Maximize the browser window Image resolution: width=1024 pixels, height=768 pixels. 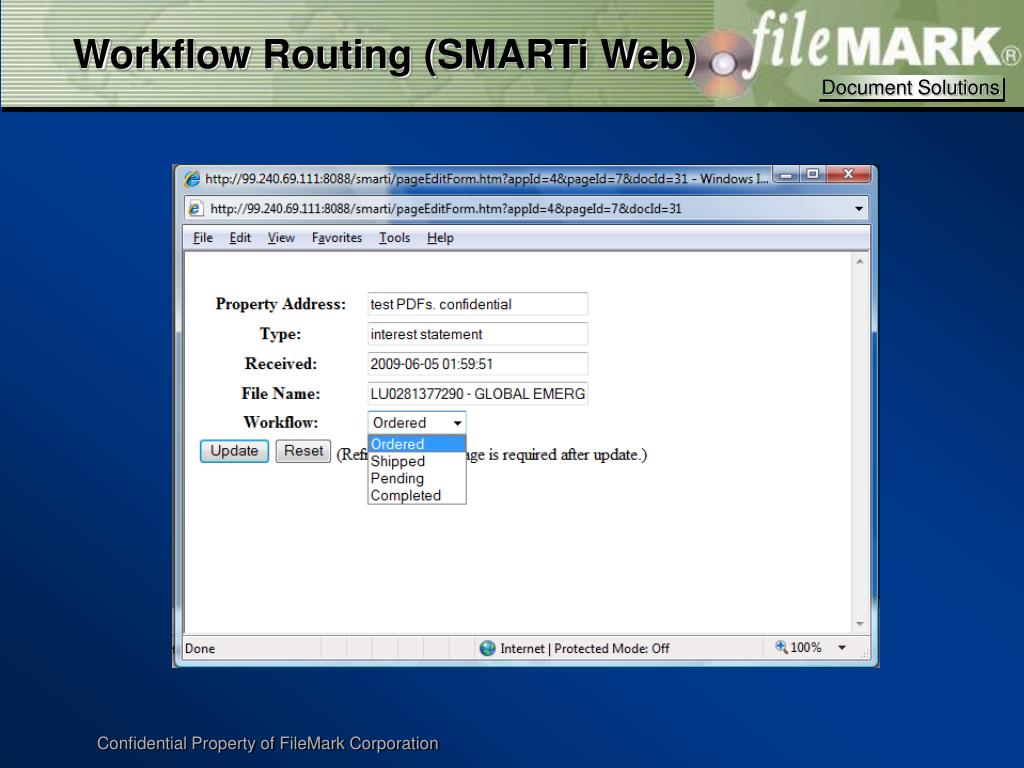813,174
